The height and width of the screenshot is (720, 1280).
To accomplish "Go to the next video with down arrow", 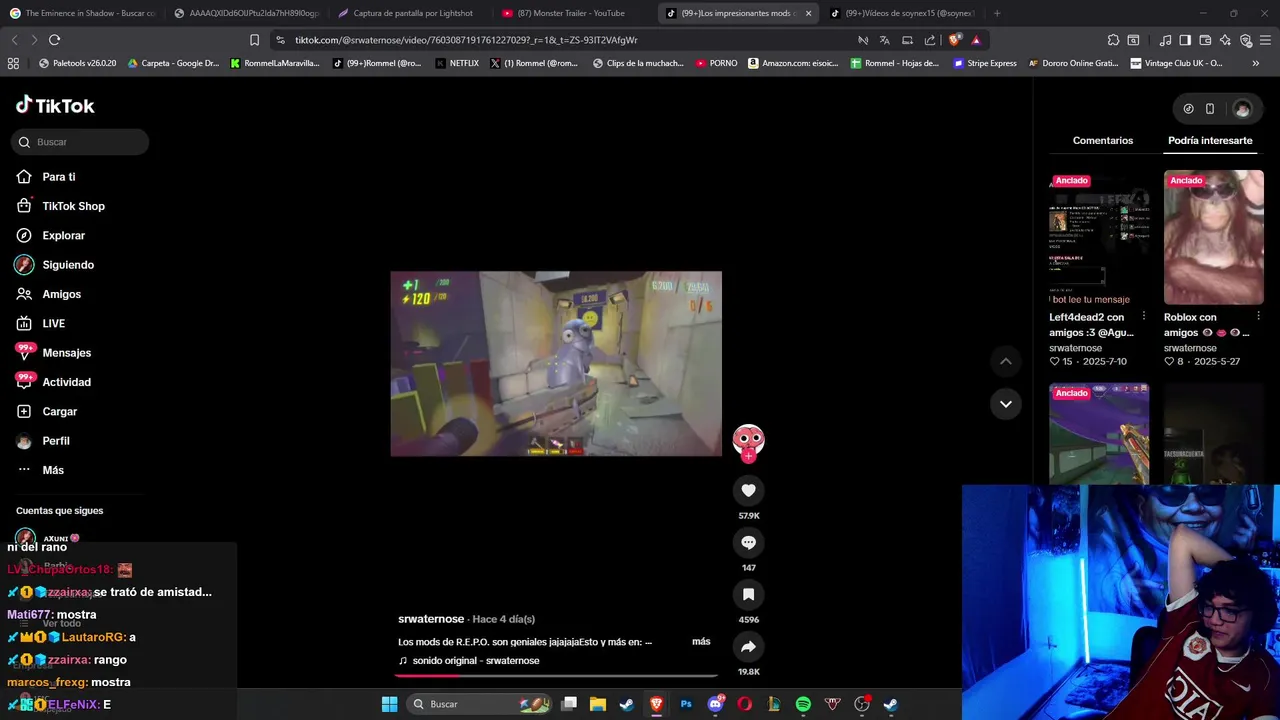I will click(x=1006, y=404).
